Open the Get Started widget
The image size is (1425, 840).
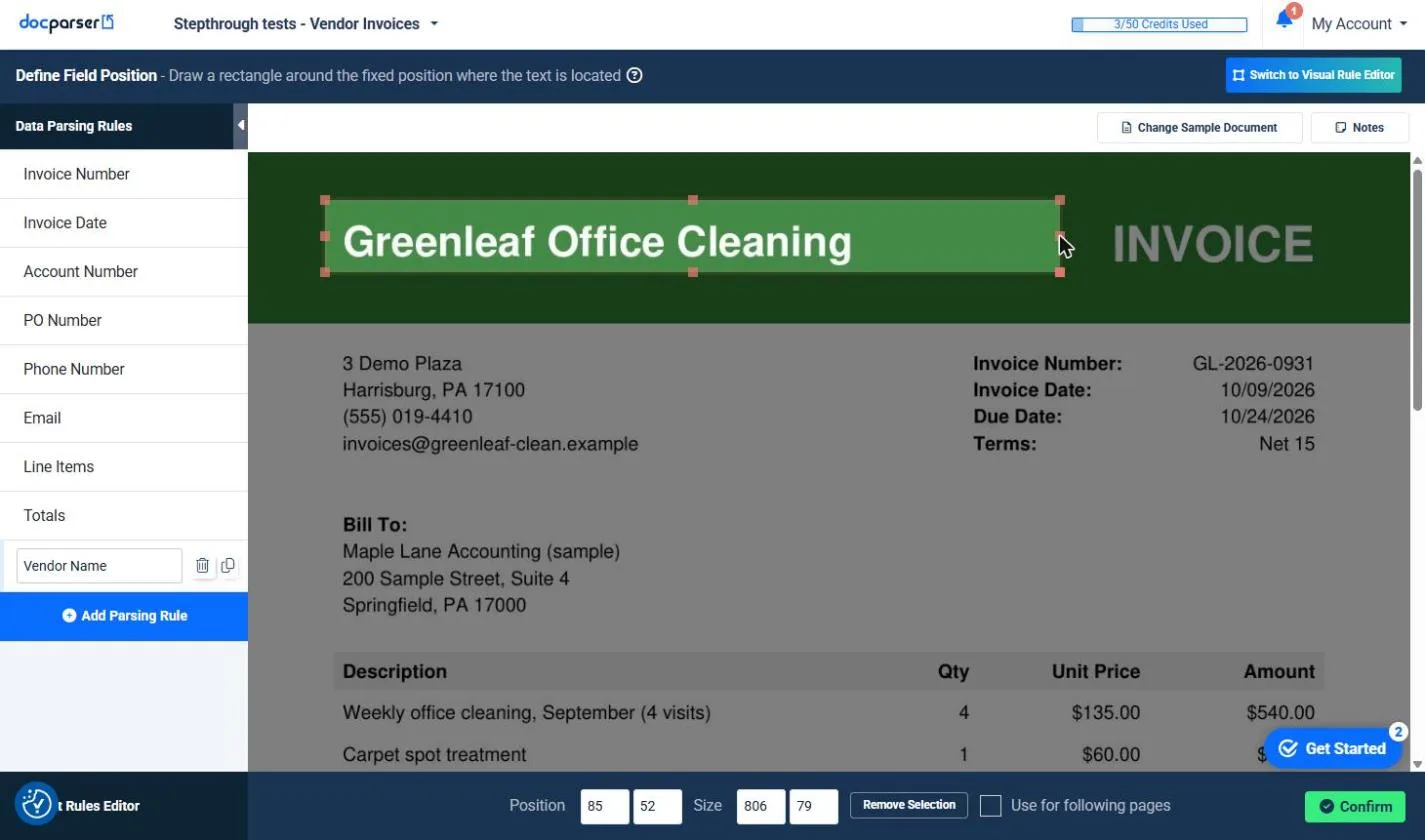coord(1333,748)
